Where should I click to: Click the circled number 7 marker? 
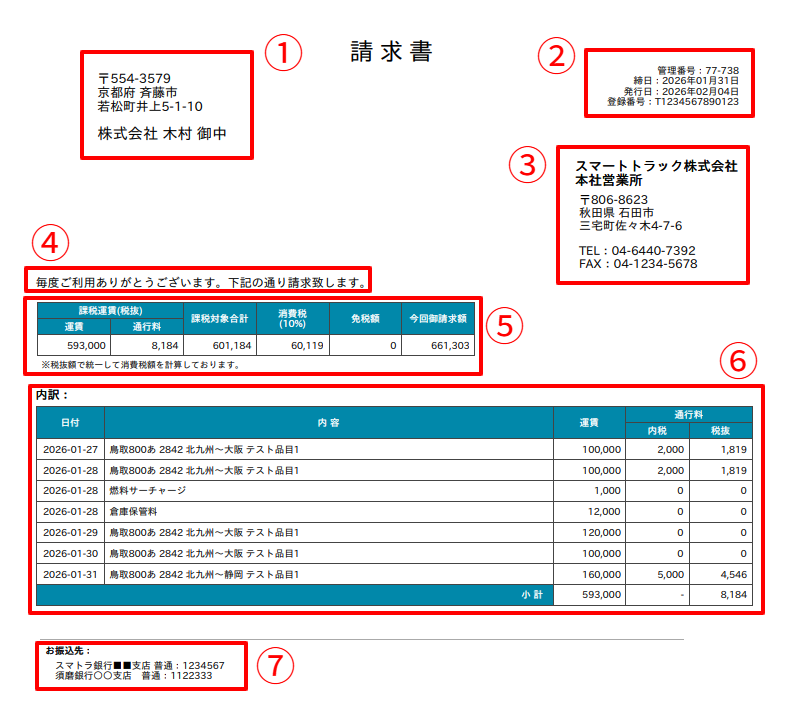(274, 666)
